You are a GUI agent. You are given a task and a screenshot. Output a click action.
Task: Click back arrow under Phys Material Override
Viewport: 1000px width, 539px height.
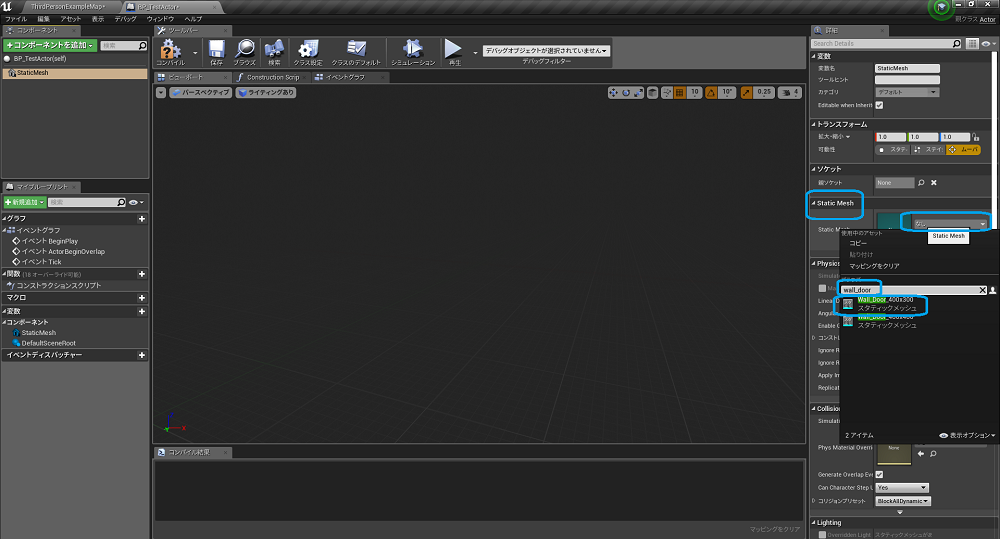coord(921,454)
